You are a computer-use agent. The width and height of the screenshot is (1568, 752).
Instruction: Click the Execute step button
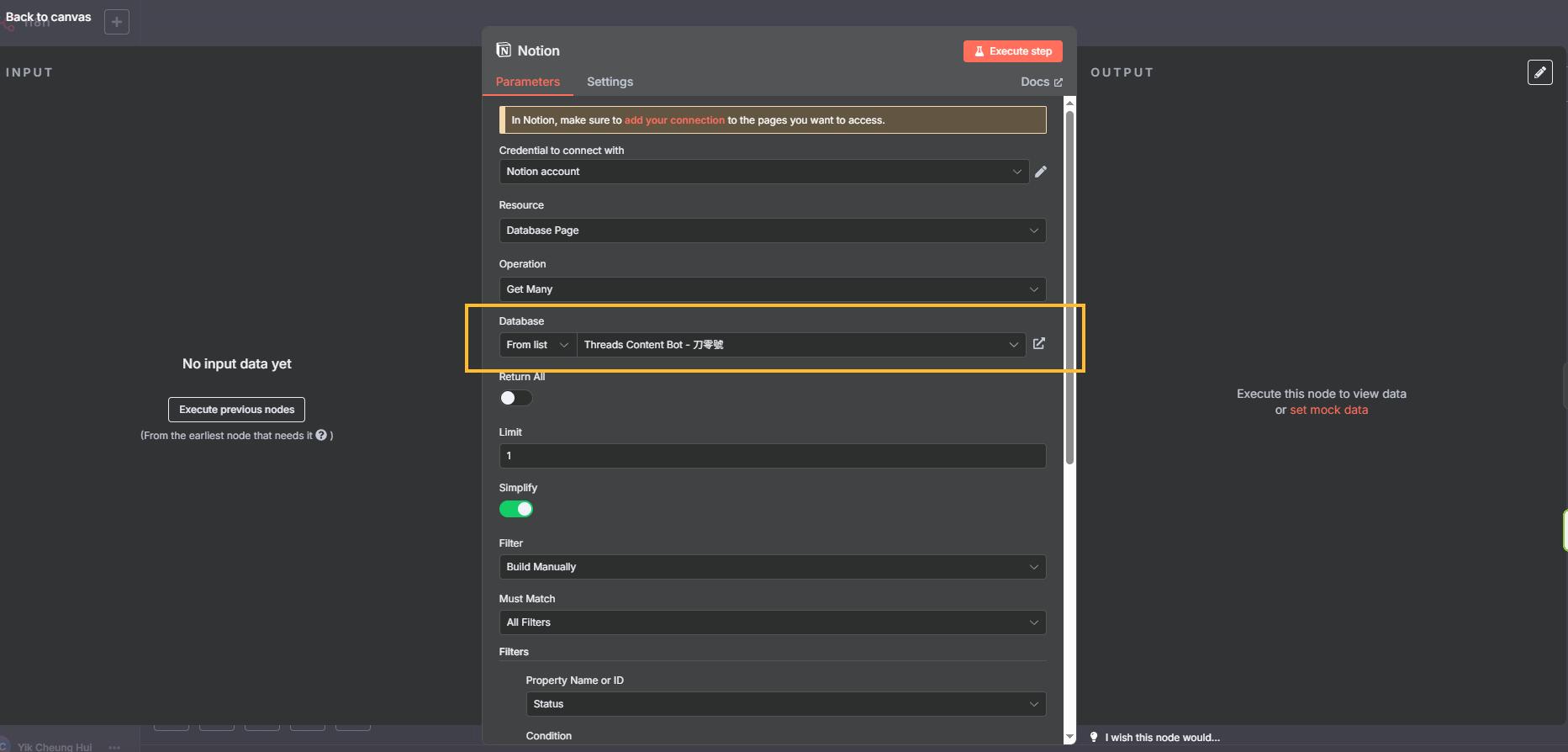(x=1013, y=51)
